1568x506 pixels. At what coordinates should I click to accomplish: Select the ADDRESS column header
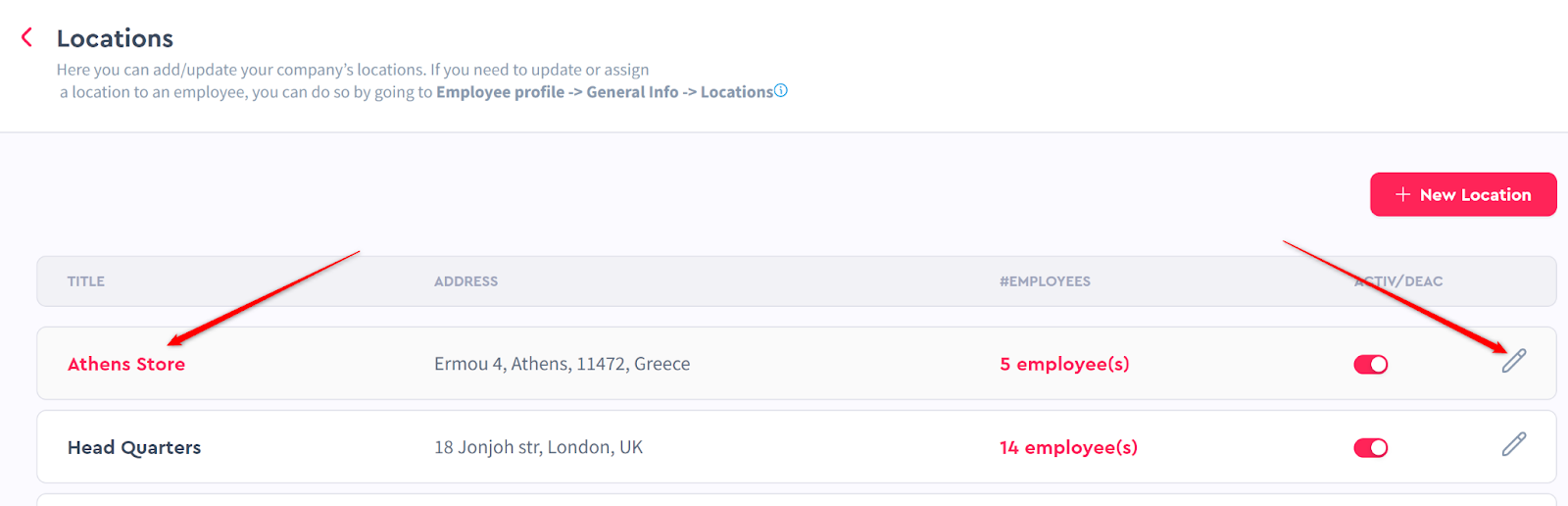point(466,281)
